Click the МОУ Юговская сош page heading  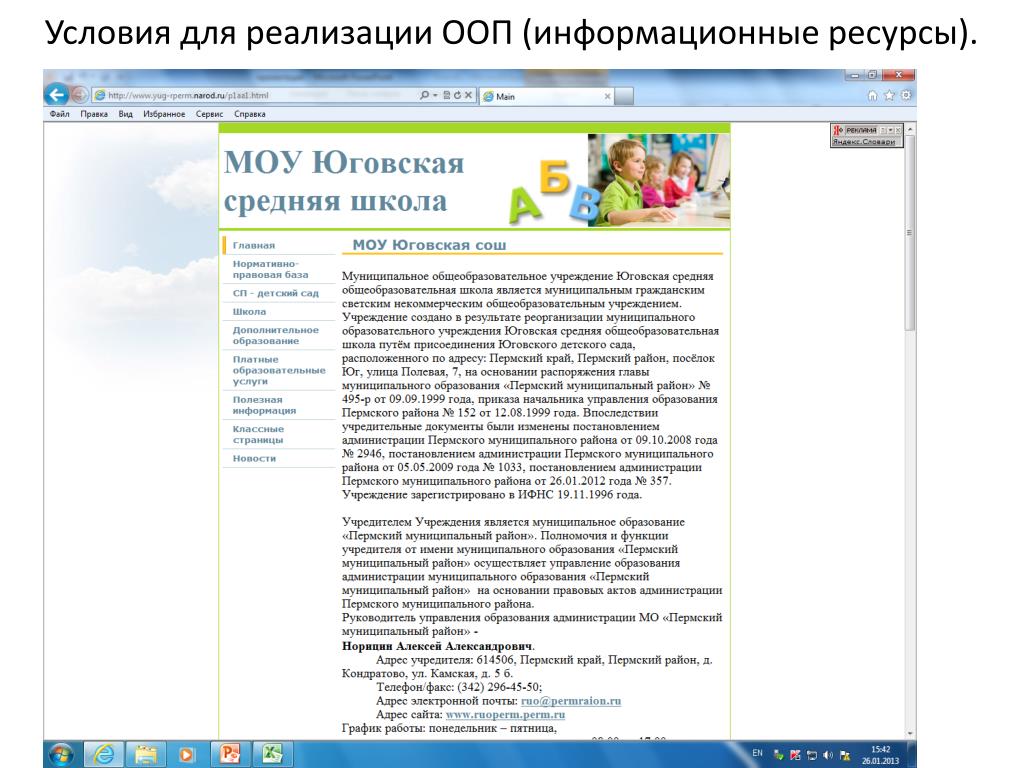(429, 245)
